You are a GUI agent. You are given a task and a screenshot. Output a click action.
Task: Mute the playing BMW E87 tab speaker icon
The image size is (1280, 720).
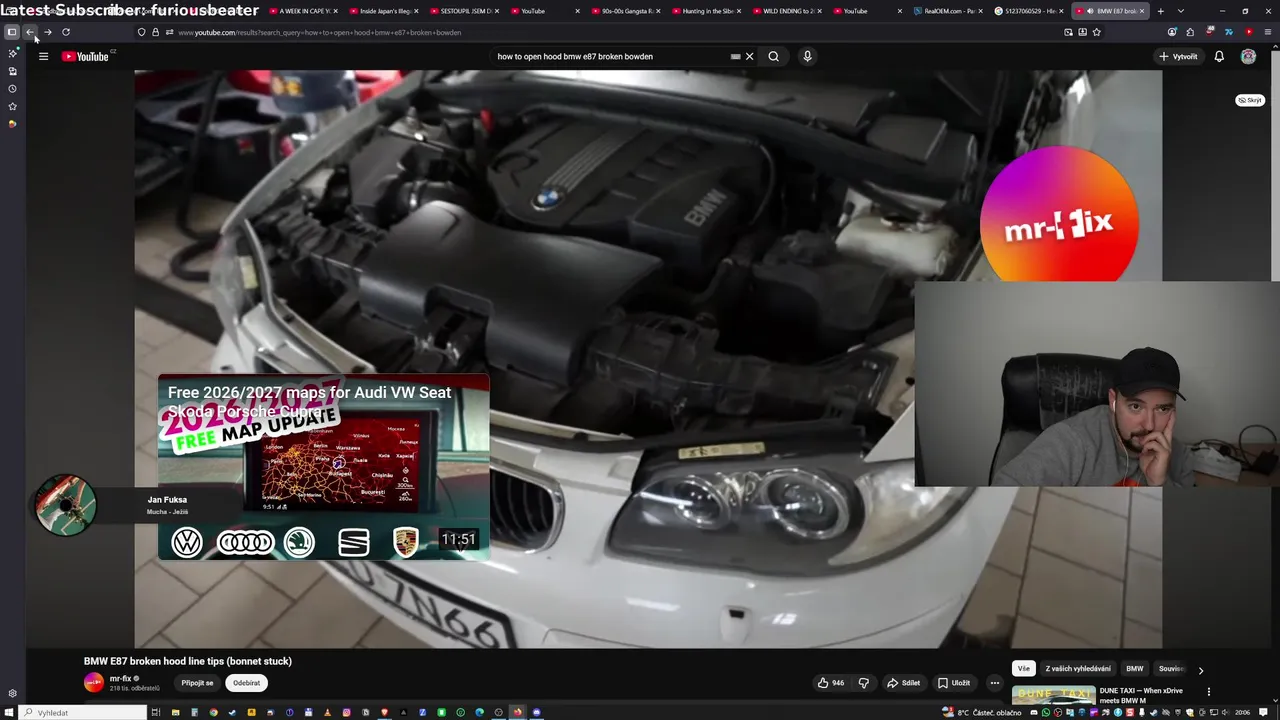coord(1090,11)
